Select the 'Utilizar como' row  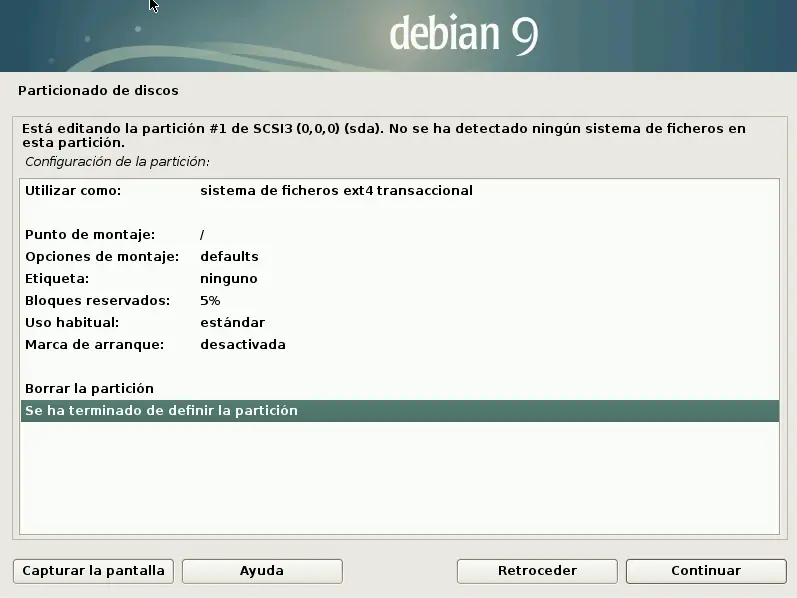[x=400, y=191]
